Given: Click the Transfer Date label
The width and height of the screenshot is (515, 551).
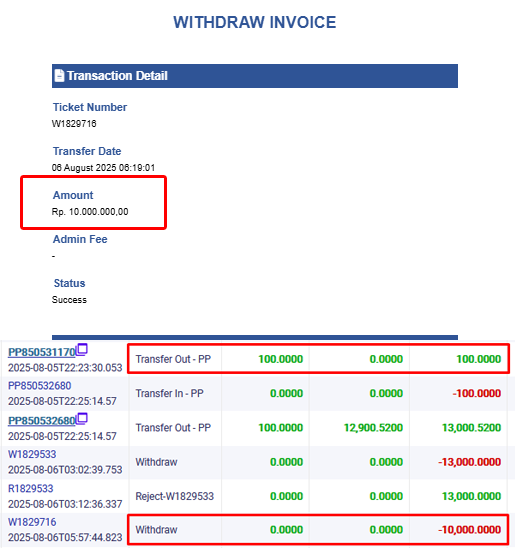Looking at the screenshot, I should point(87,151).
